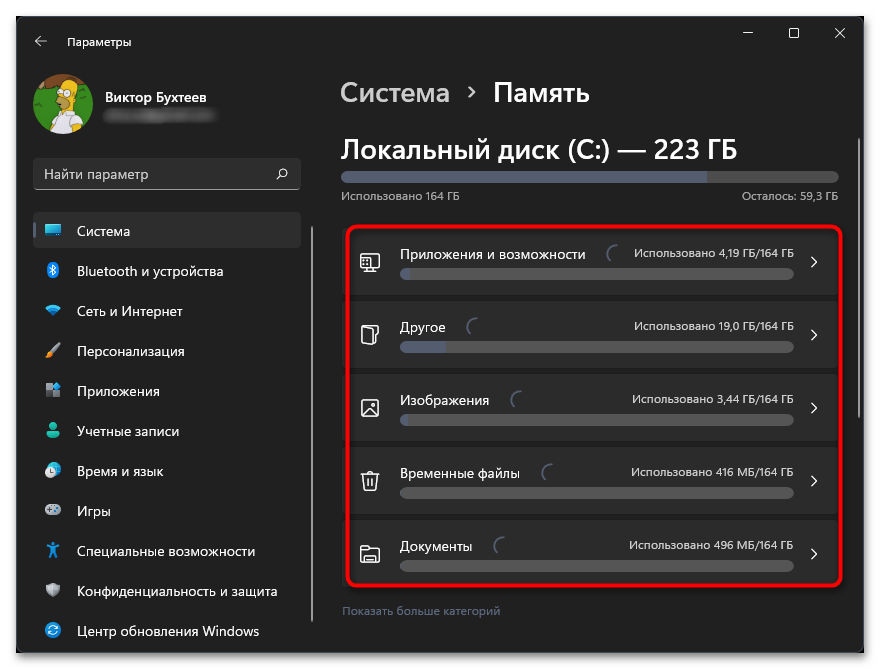The width and height of the screenshot is (880, 669).
Task: Click the Изображения picture icon
Action: tap(370, 408)
